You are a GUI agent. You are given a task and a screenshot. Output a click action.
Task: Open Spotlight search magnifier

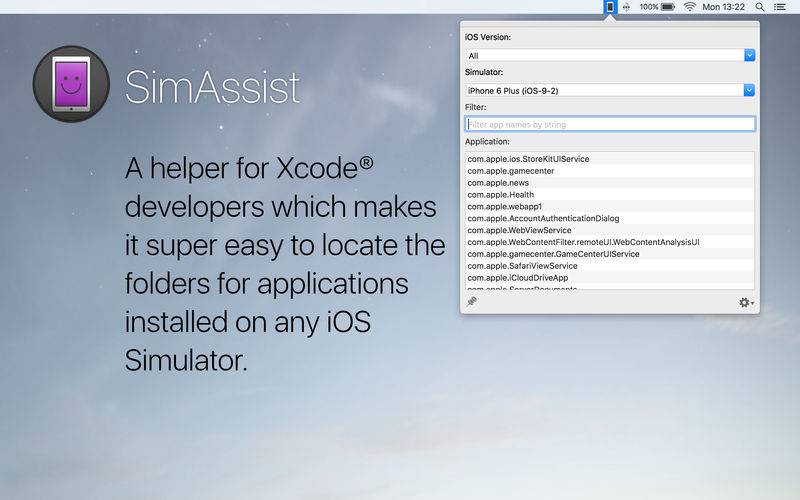pyautogui.click(x=760, y=7)
